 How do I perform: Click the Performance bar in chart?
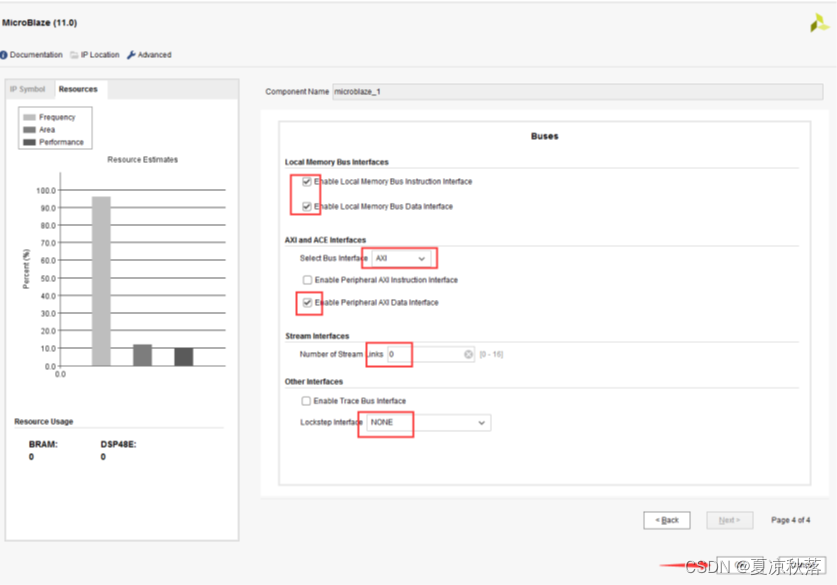coord(184,357)
